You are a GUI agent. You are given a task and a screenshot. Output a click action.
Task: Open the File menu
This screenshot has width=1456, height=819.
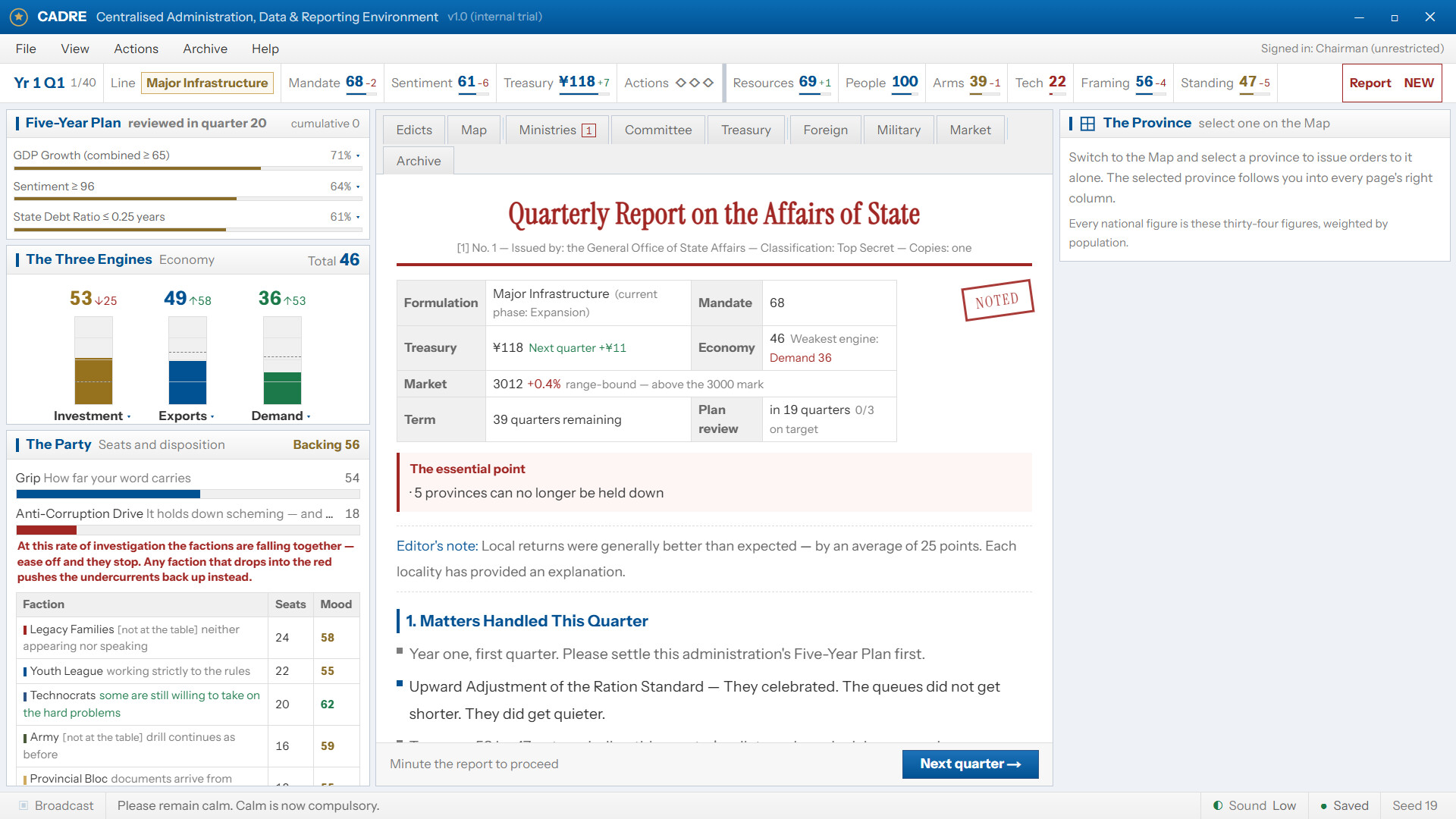coord(26,49)
